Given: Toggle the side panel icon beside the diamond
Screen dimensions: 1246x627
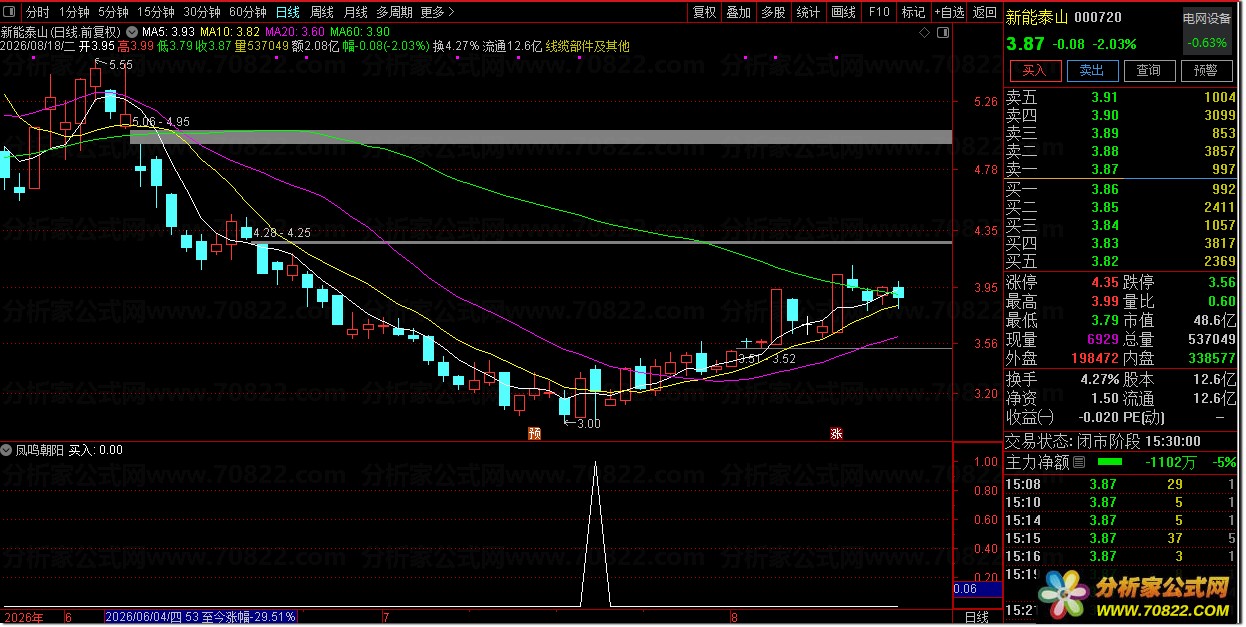Looking at the screenshot, I should click(x=943, y=33).
